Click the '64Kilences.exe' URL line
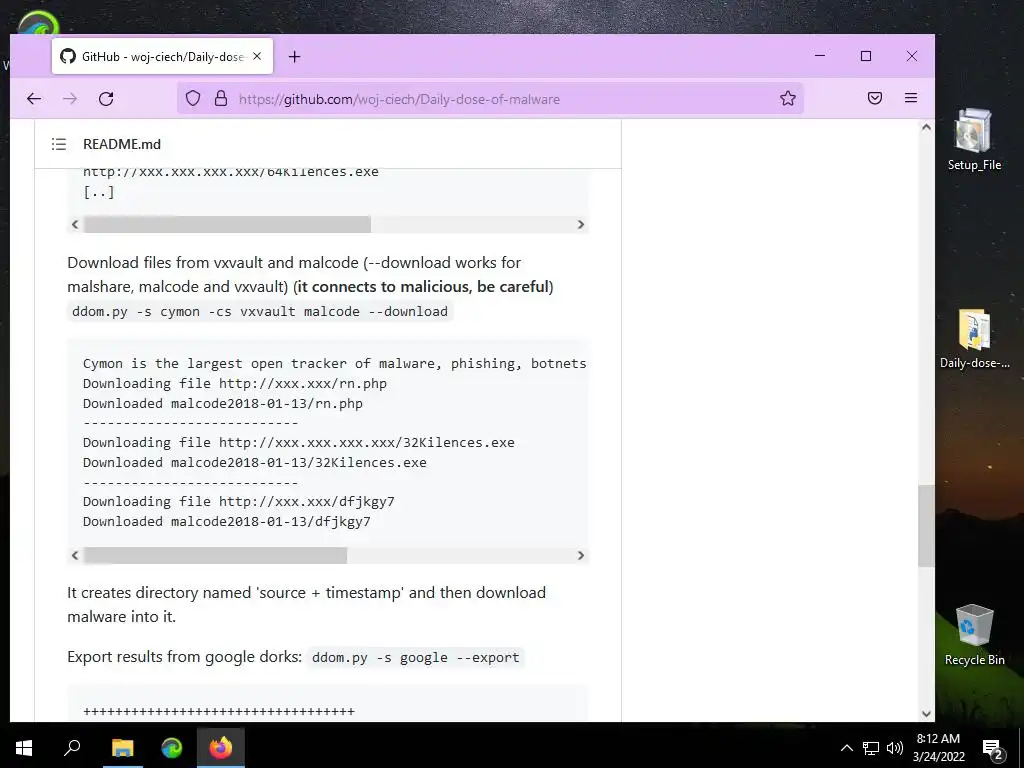 coord(231,172)
